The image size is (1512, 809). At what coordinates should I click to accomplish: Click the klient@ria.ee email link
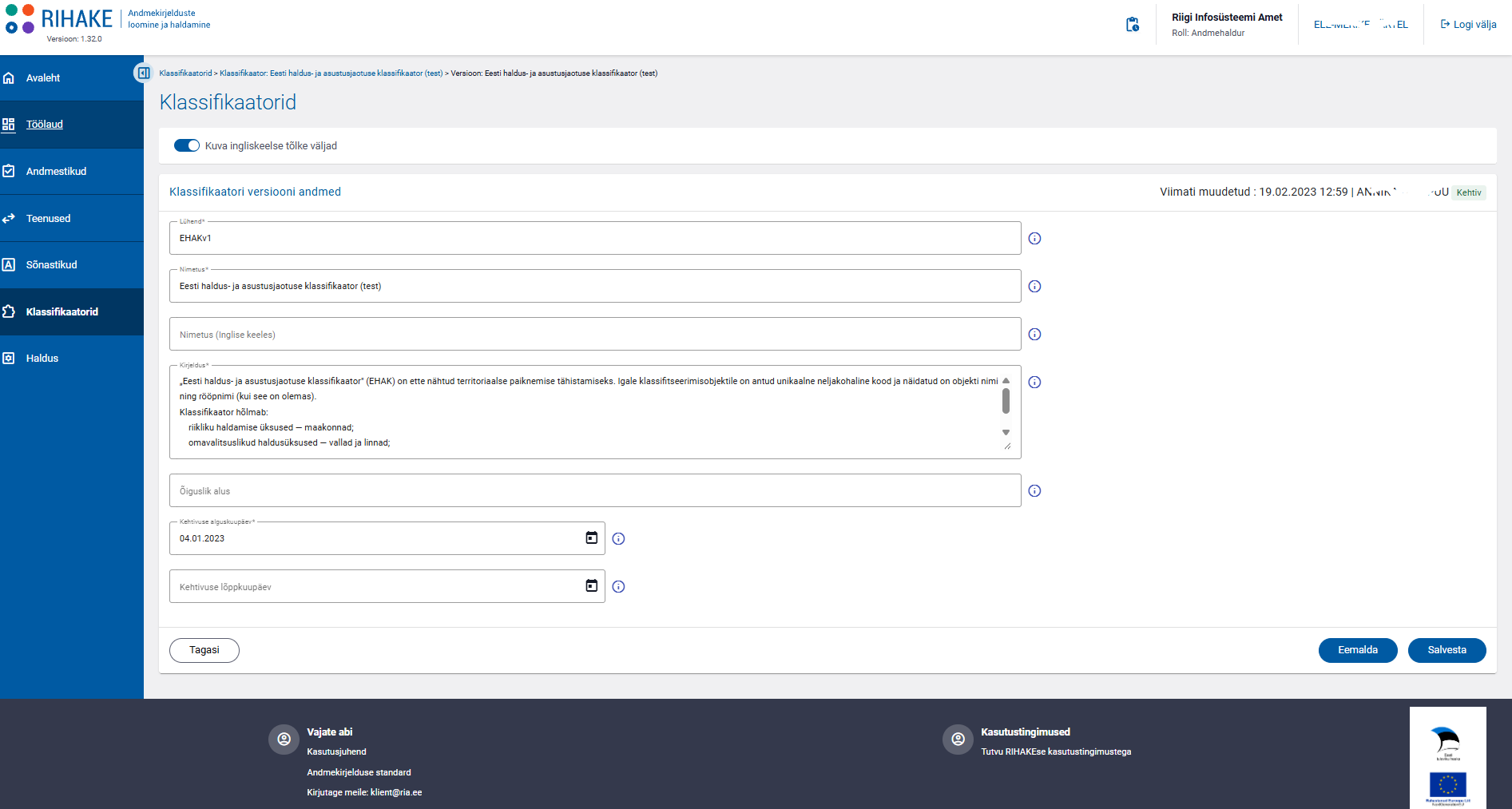[x=396, y=793]
